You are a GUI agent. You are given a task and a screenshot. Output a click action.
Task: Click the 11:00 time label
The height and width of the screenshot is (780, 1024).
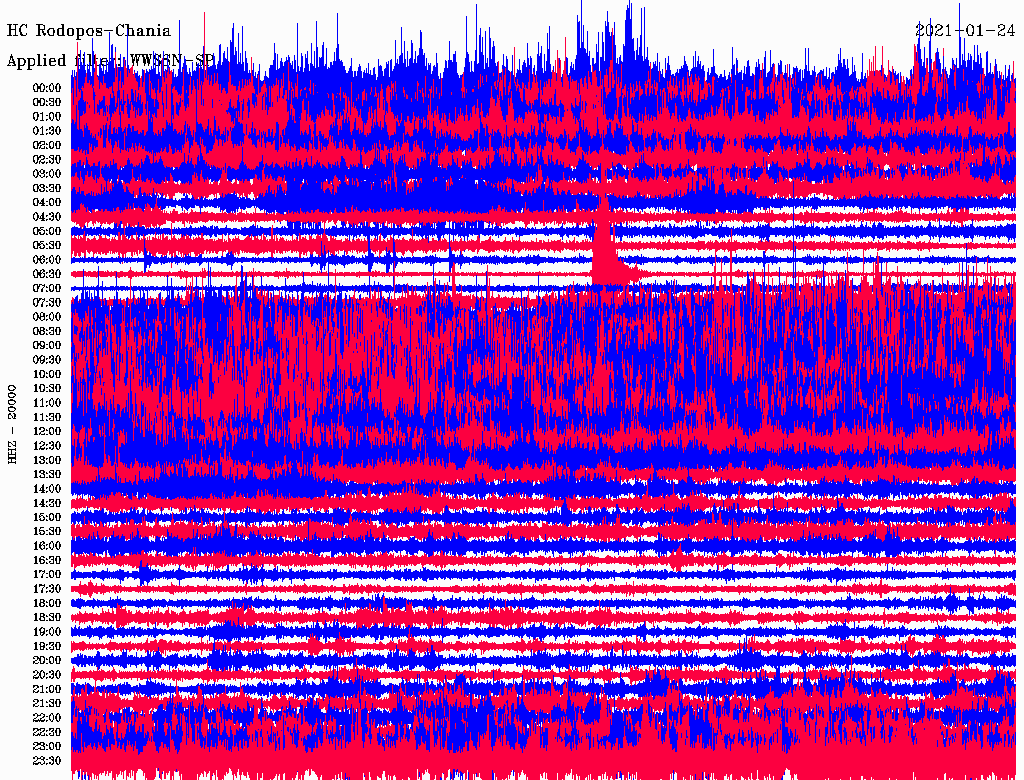pyautogui.click(x=46, y=402)
